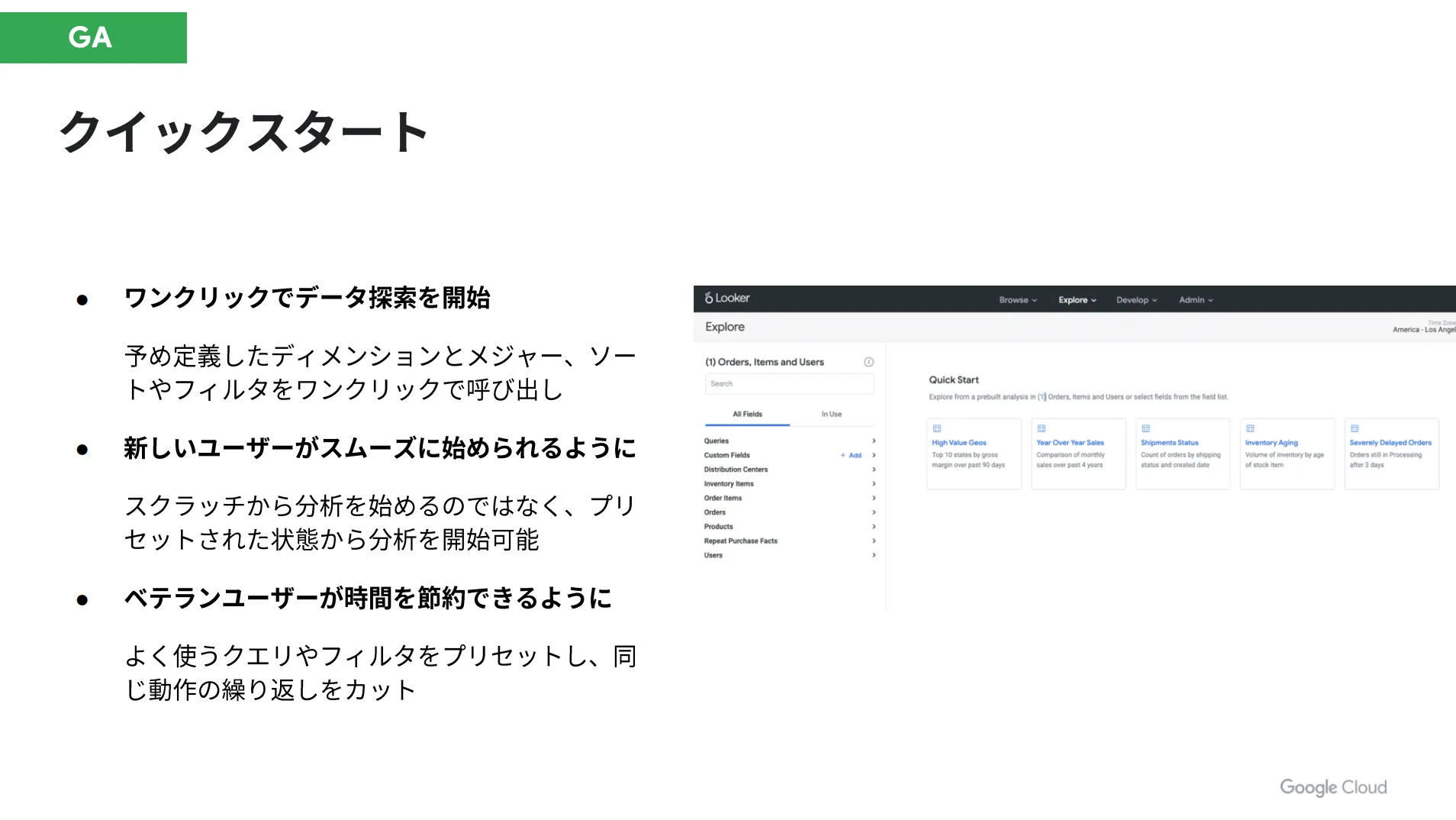1456x820 pixels.
Task: Click the table icon on High Value Geos card
Action: 937,428
